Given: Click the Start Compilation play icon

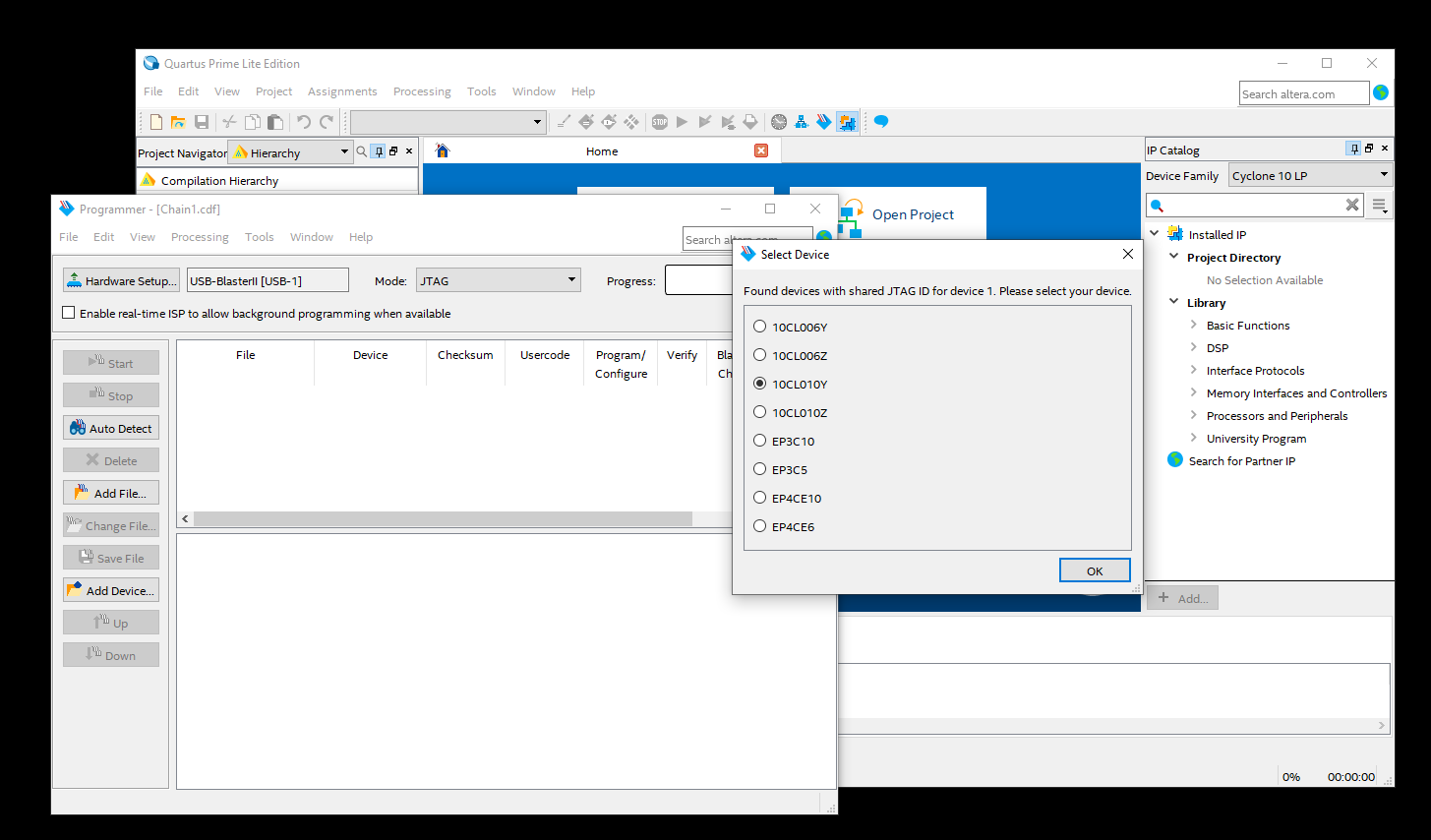Looking at the screenshot, I should coord(682,122).
